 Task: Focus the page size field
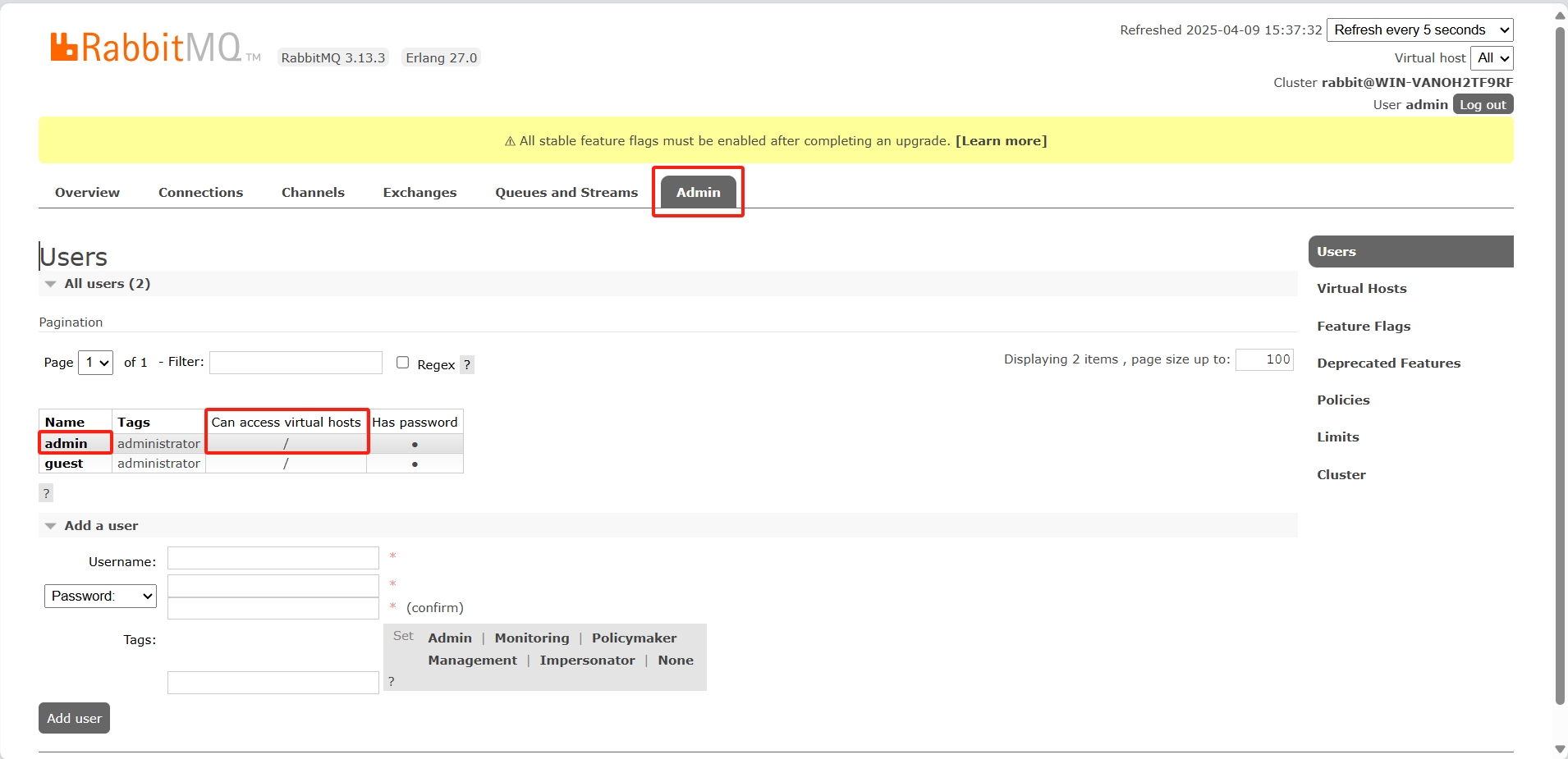(1264, 359)
